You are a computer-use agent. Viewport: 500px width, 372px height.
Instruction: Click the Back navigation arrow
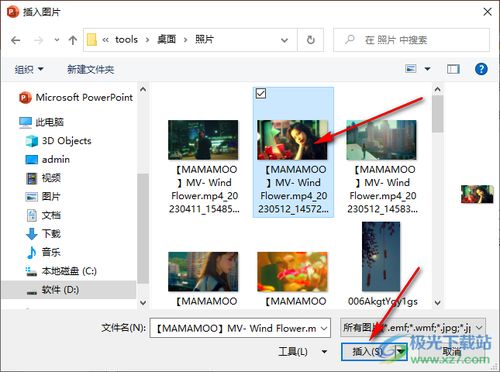[16, 40]
